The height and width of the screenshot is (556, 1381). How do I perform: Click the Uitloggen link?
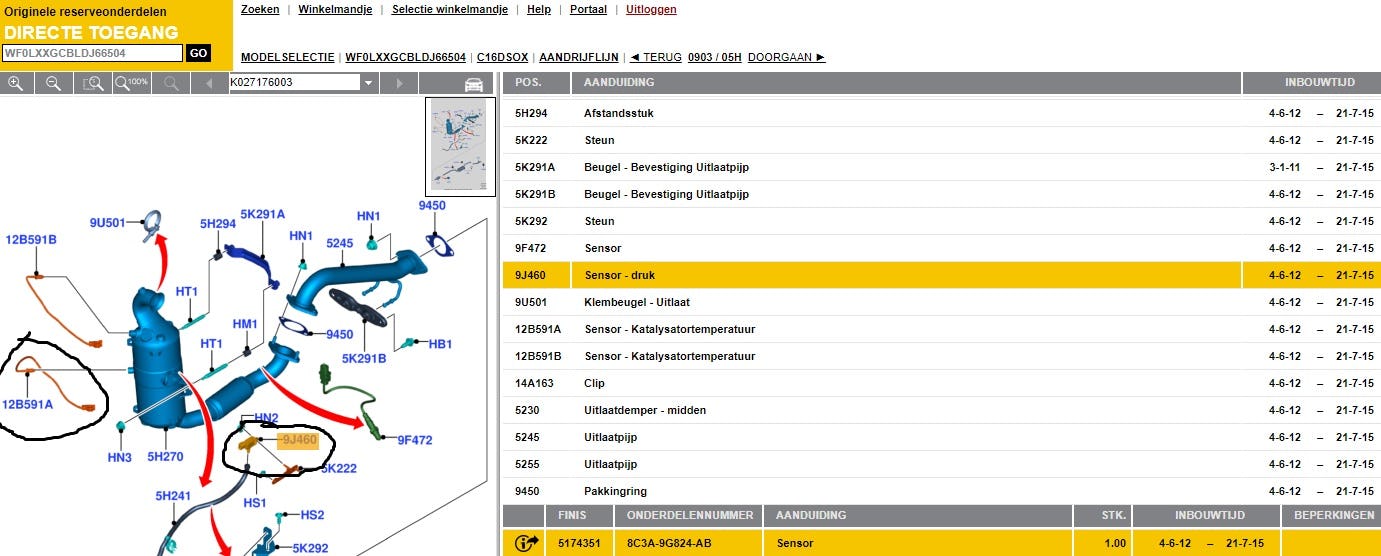[651, 9]
